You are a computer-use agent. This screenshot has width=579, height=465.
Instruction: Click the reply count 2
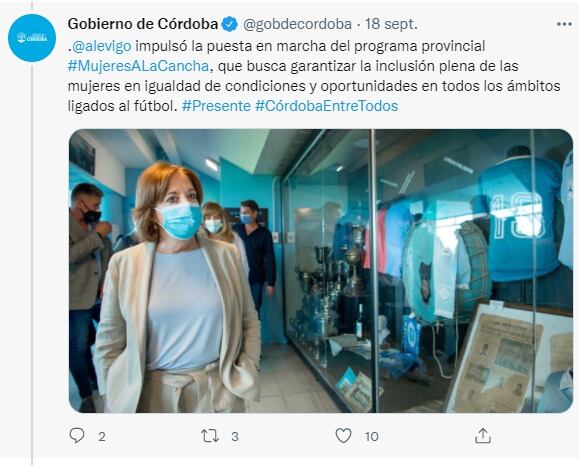(x=102, y=437)
